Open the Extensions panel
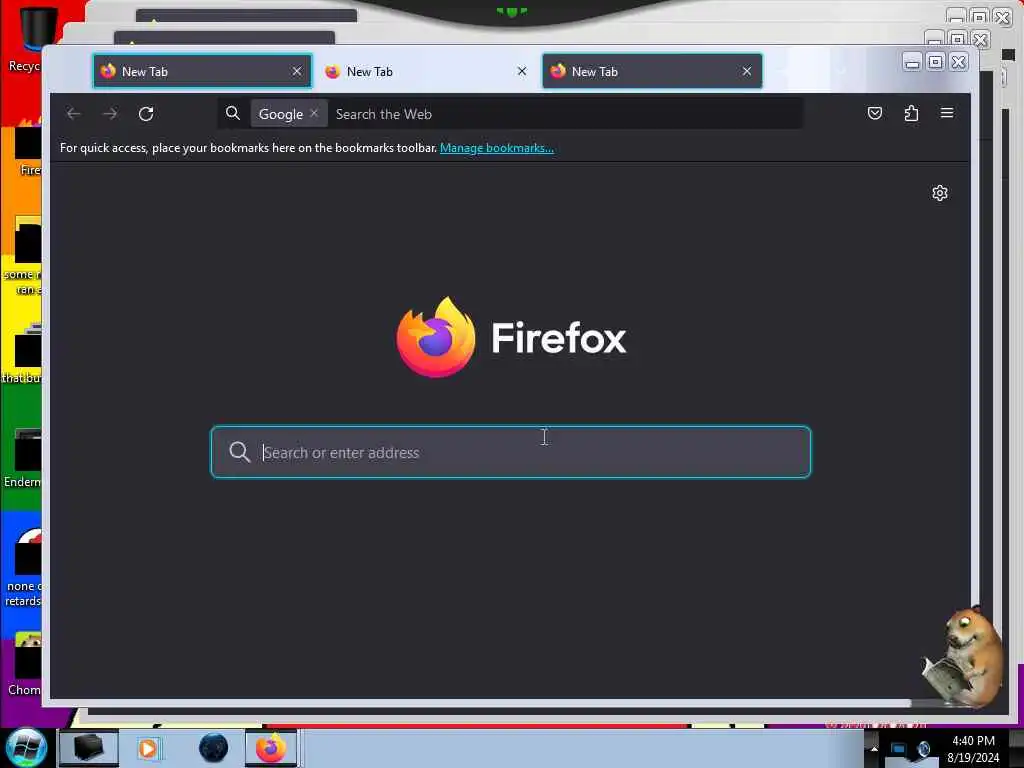The image size is (1024, 768). coord(911,114)
